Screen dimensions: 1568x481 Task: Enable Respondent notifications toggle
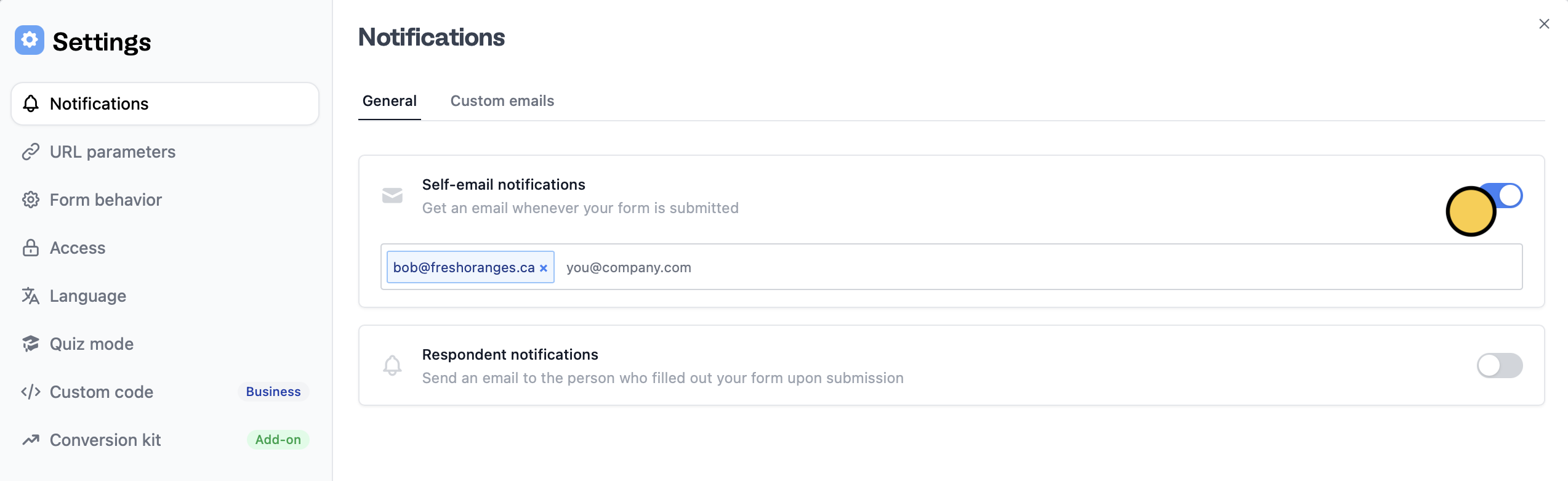[1499, 365]
